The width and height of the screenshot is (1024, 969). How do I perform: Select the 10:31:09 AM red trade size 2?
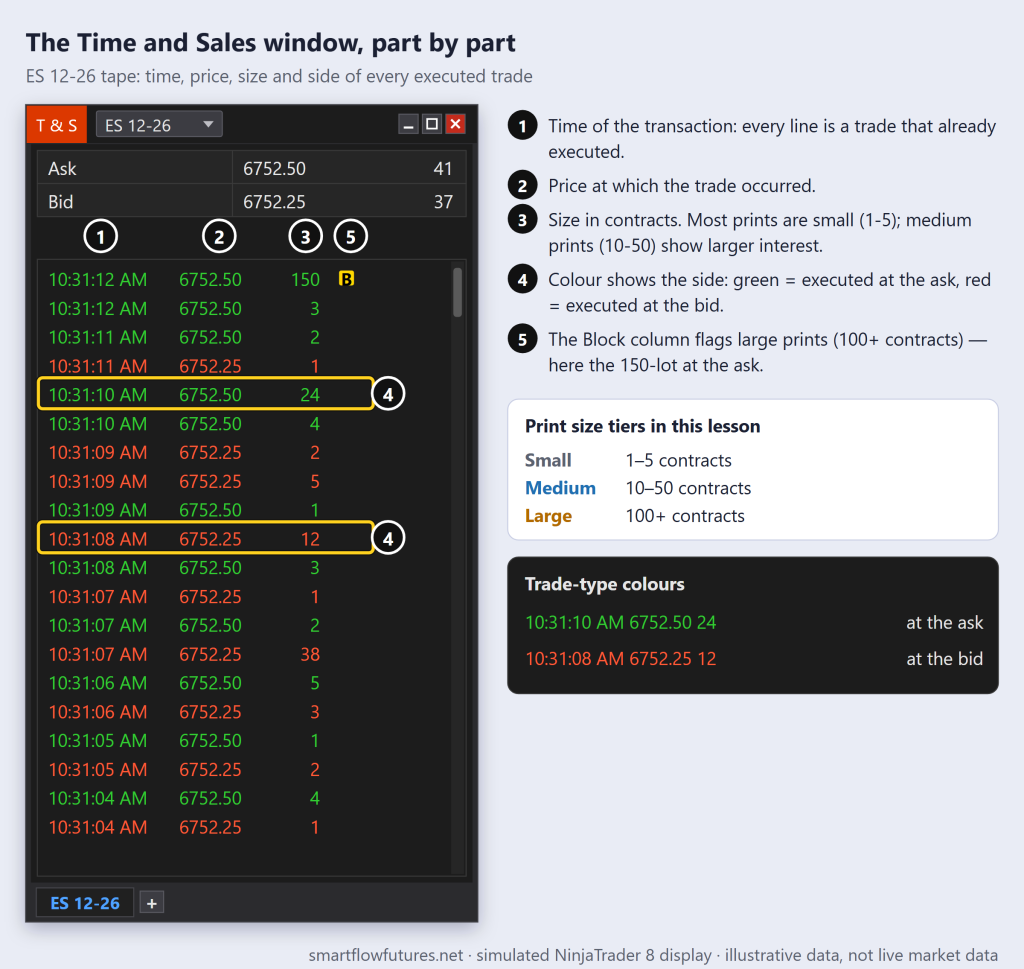tap(244, 453)
